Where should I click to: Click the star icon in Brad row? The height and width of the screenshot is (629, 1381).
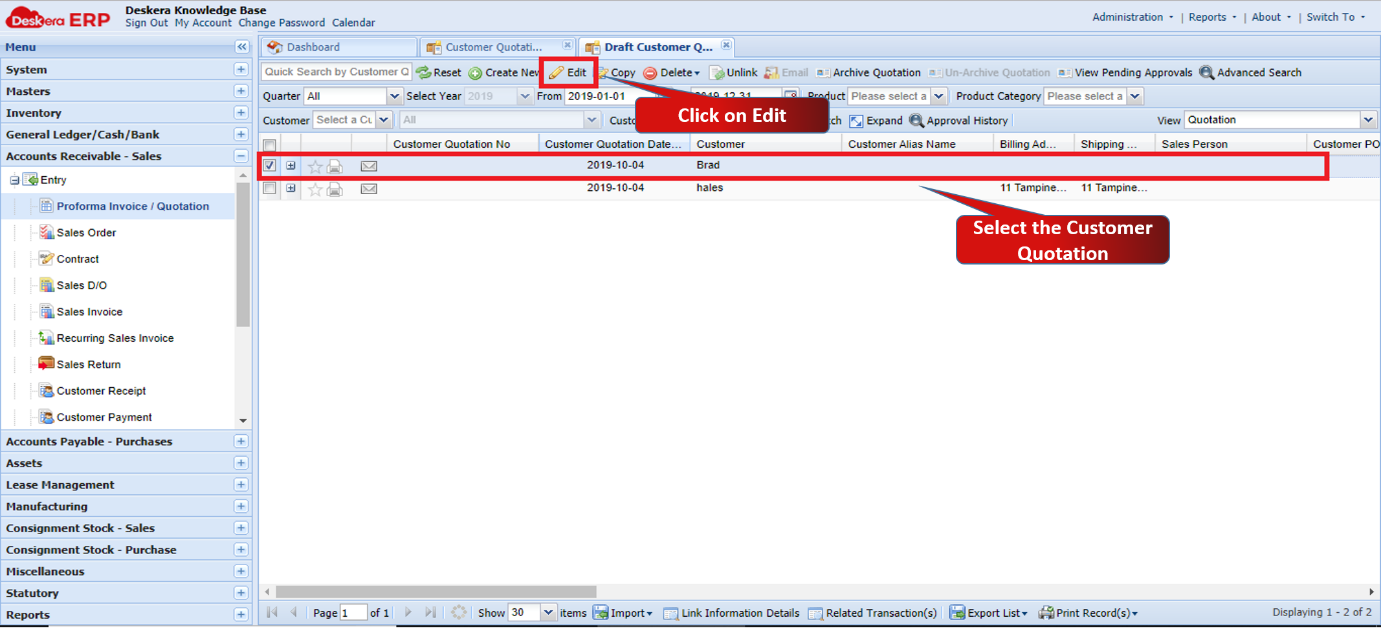(315, 166)
